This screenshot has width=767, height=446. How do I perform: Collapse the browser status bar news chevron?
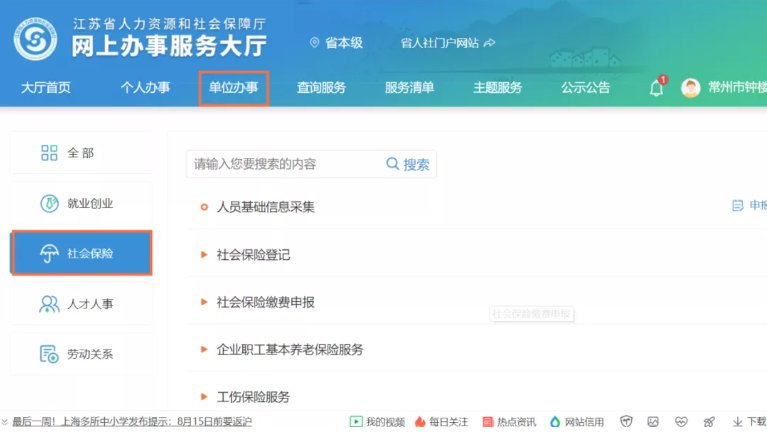(4, 422)
